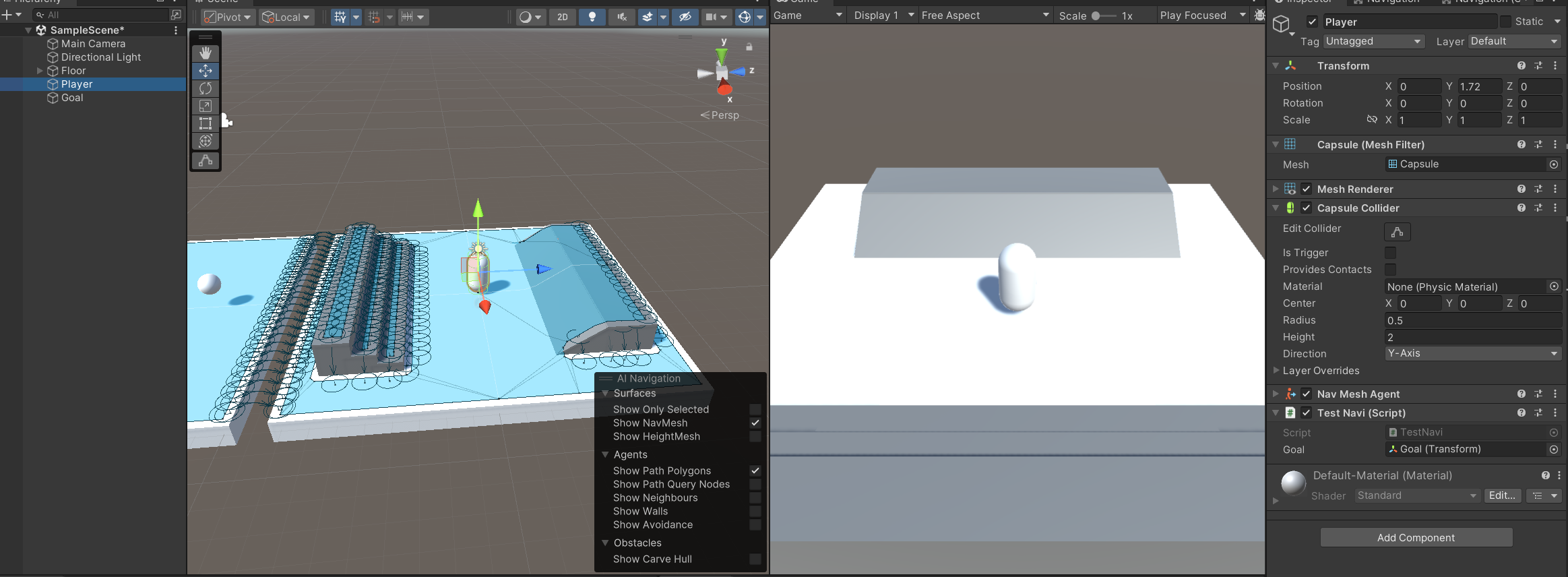Select the Rect transform tool
The width and height of the screenshot is (1568, 577).
point(206,123)
